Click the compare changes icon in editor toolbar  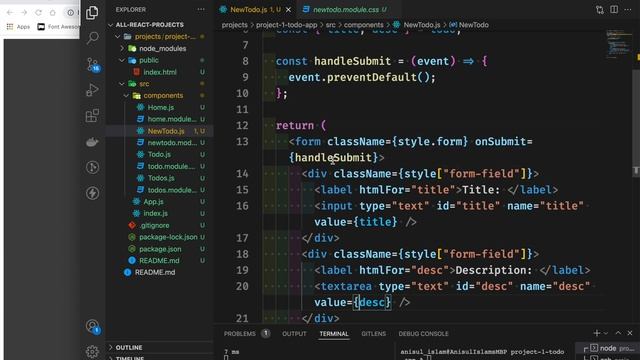tap(600, 10)
